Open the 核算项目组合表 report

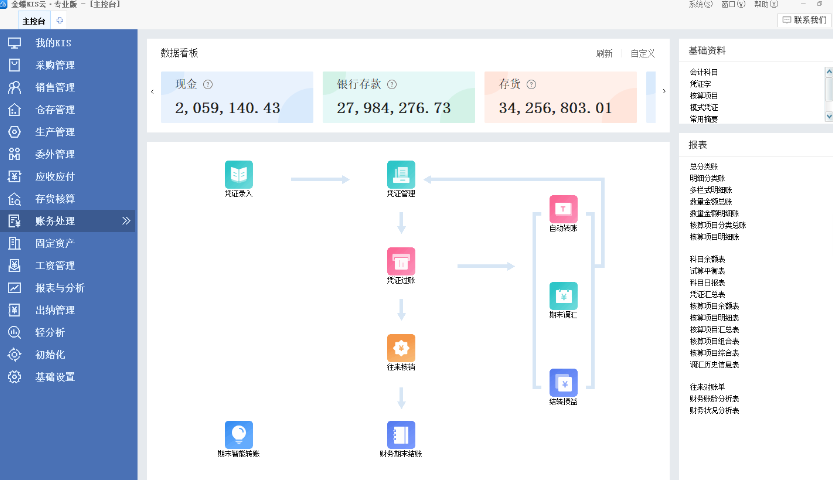point(714,341)
